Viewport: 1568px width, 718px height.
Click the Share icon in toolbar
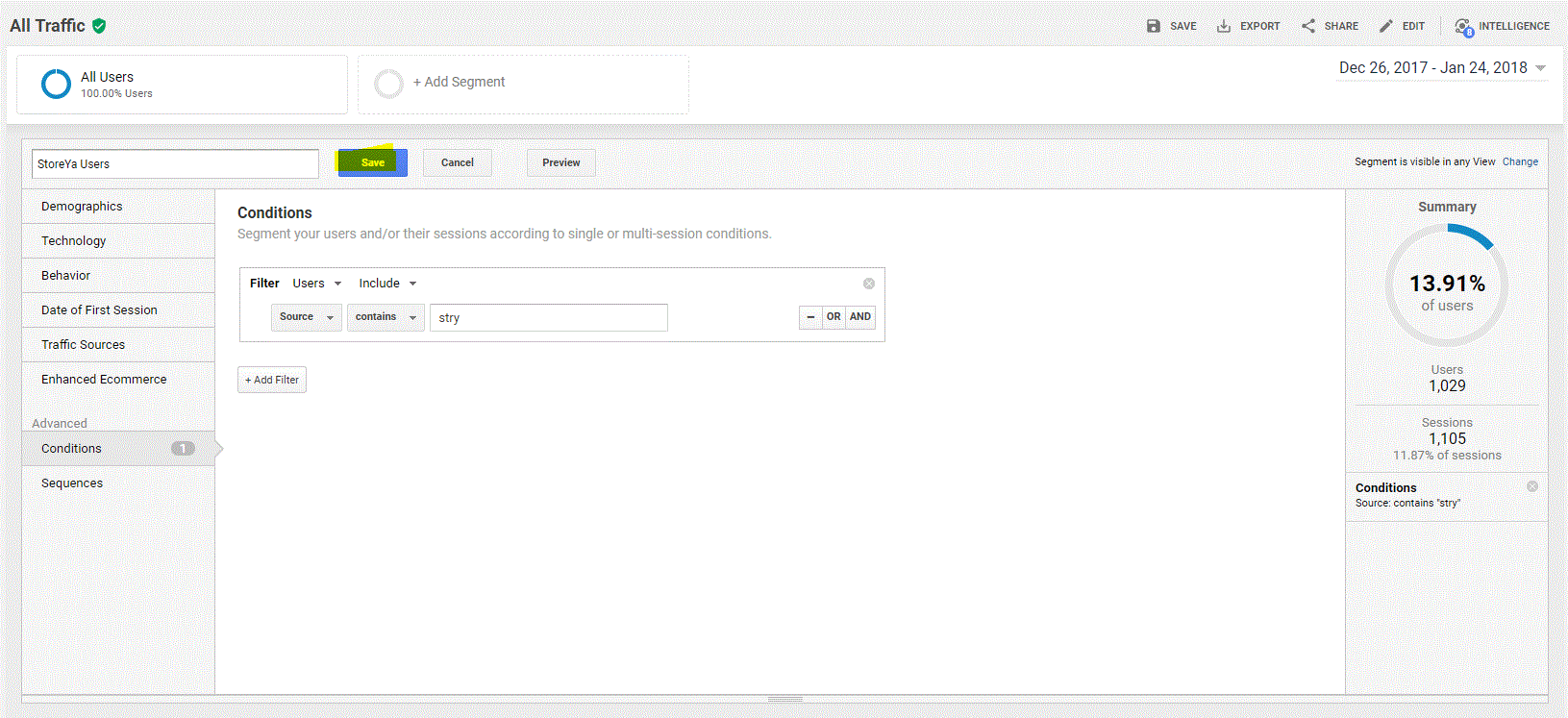point(1308,26)
